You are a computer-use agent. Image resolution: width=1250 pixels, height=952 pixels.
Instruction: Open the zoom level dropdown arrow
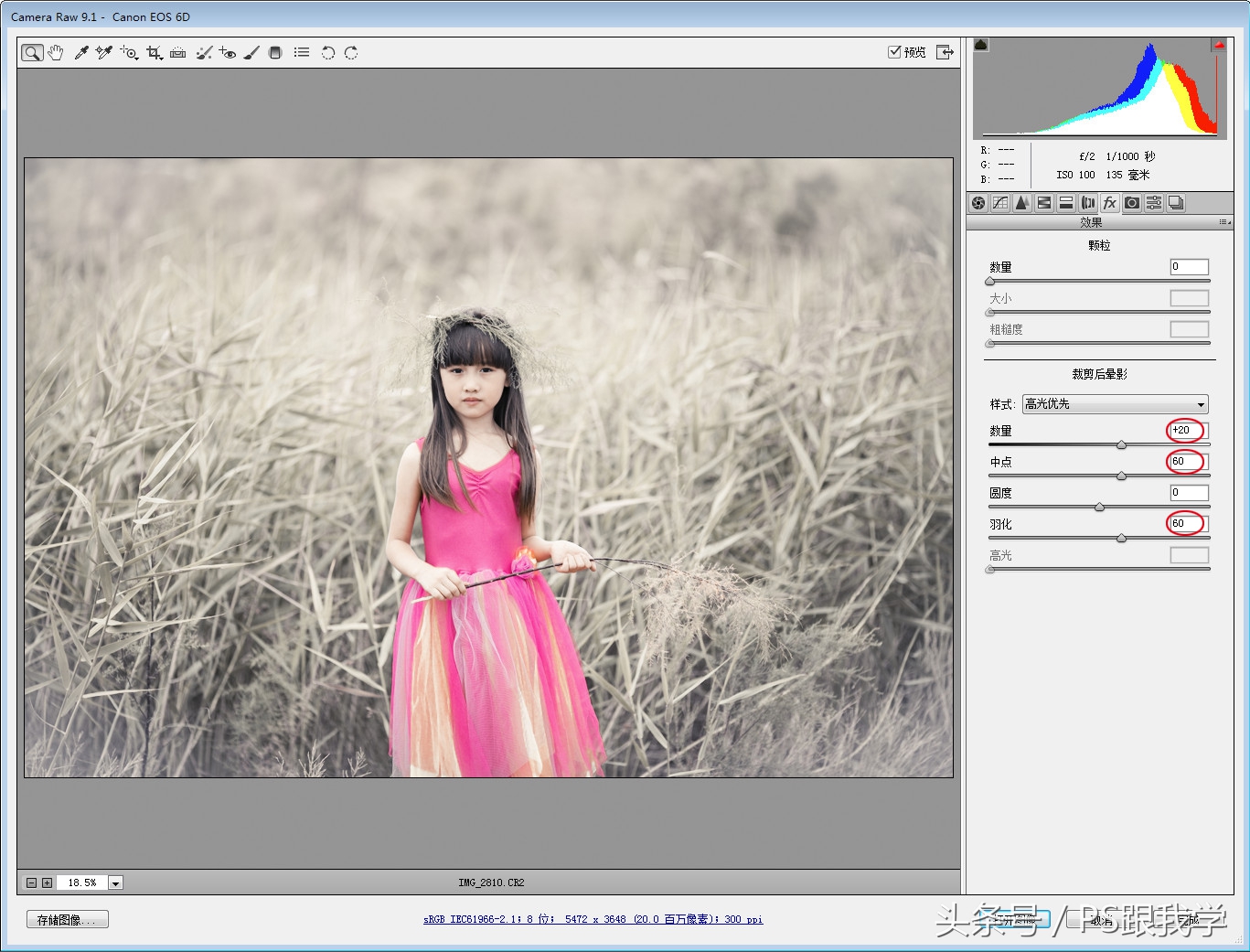click(115, 883)
